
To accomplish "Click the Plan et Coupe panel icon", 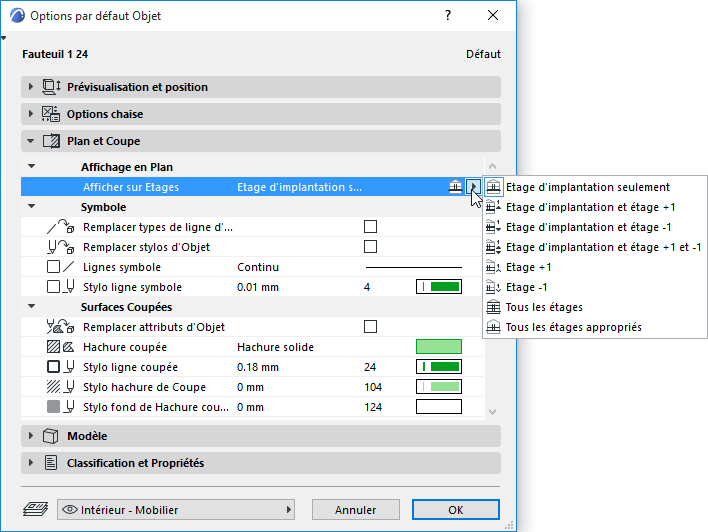I will (x=52, y=142).
